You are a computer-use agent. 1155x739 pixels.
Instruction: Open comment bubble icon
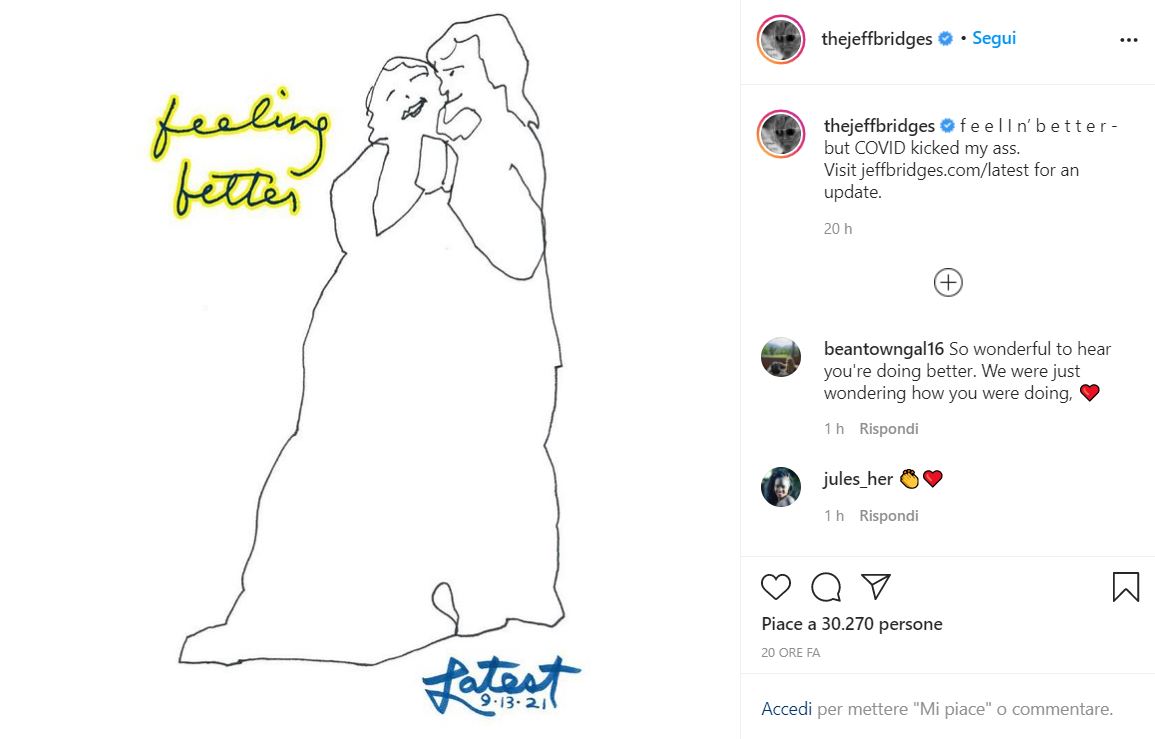(826, 587)
